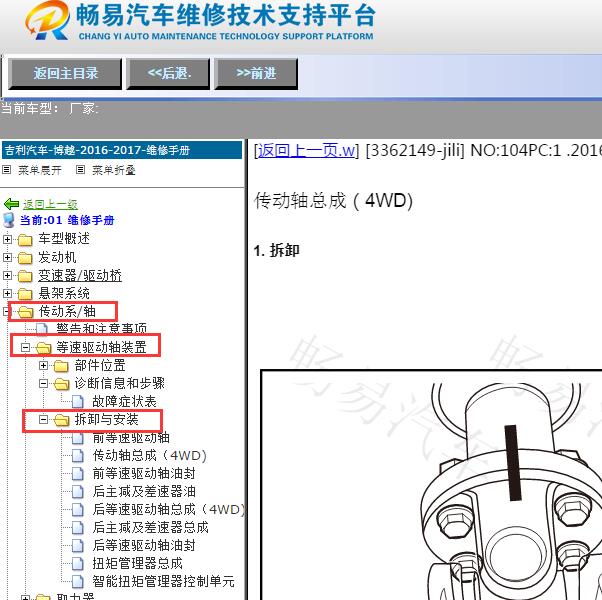Click the 返回主目录 button
This screenshot has height=600, width=602.
coord(65,74)
